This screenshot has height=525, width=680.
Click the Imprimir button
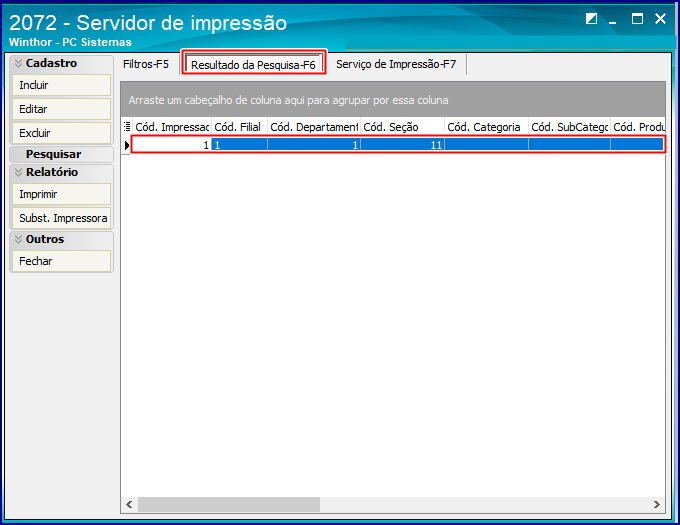(x=61, y=194)
